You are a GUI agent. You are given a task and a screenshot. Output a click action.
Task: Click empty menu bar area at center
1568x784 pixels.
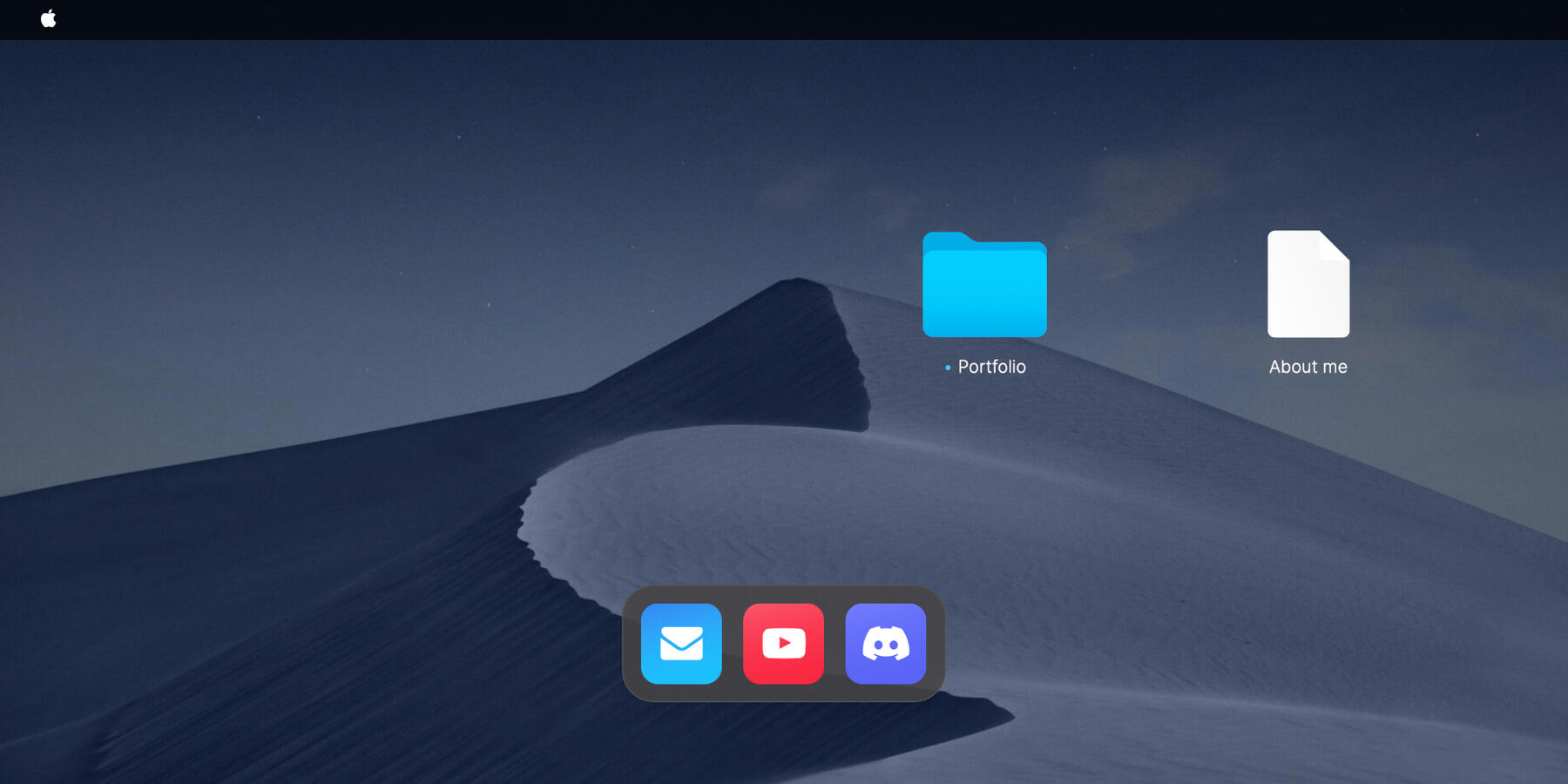click(x=784, y=19)
